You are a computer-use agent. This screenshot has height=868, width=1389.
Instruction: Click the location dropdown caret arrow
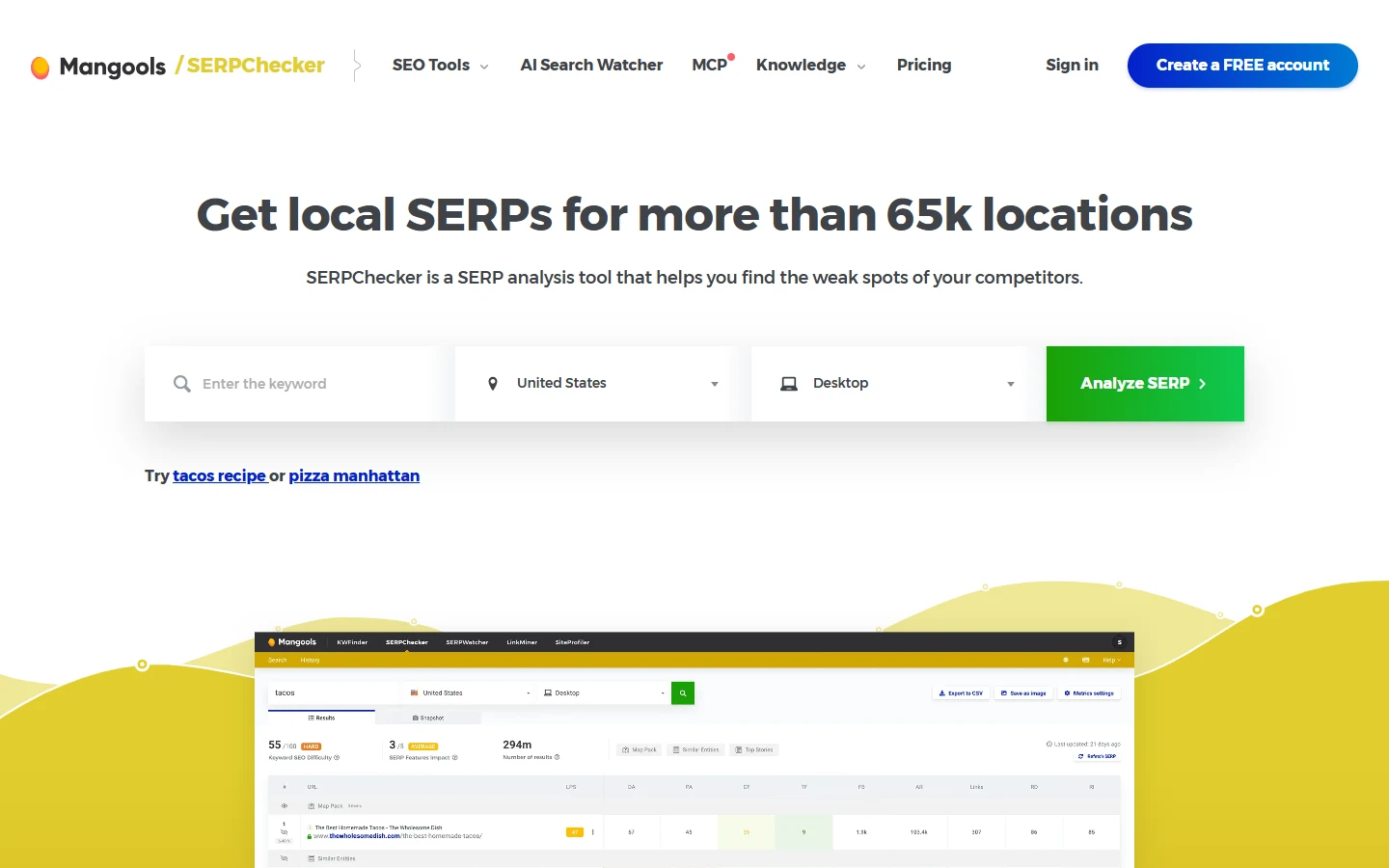click(x=715, y=384)
